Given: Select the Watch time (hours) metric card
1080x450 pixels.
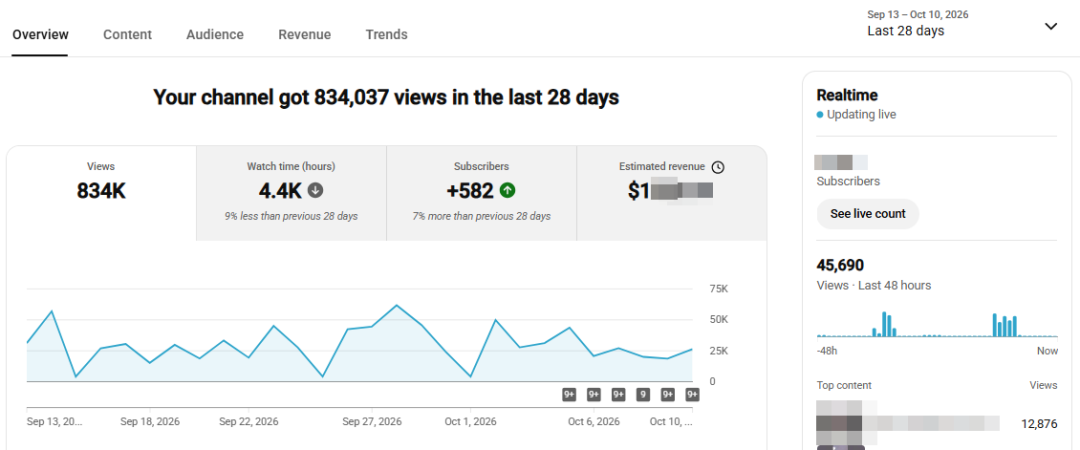Looking at the screenshot, I should 291,193.
